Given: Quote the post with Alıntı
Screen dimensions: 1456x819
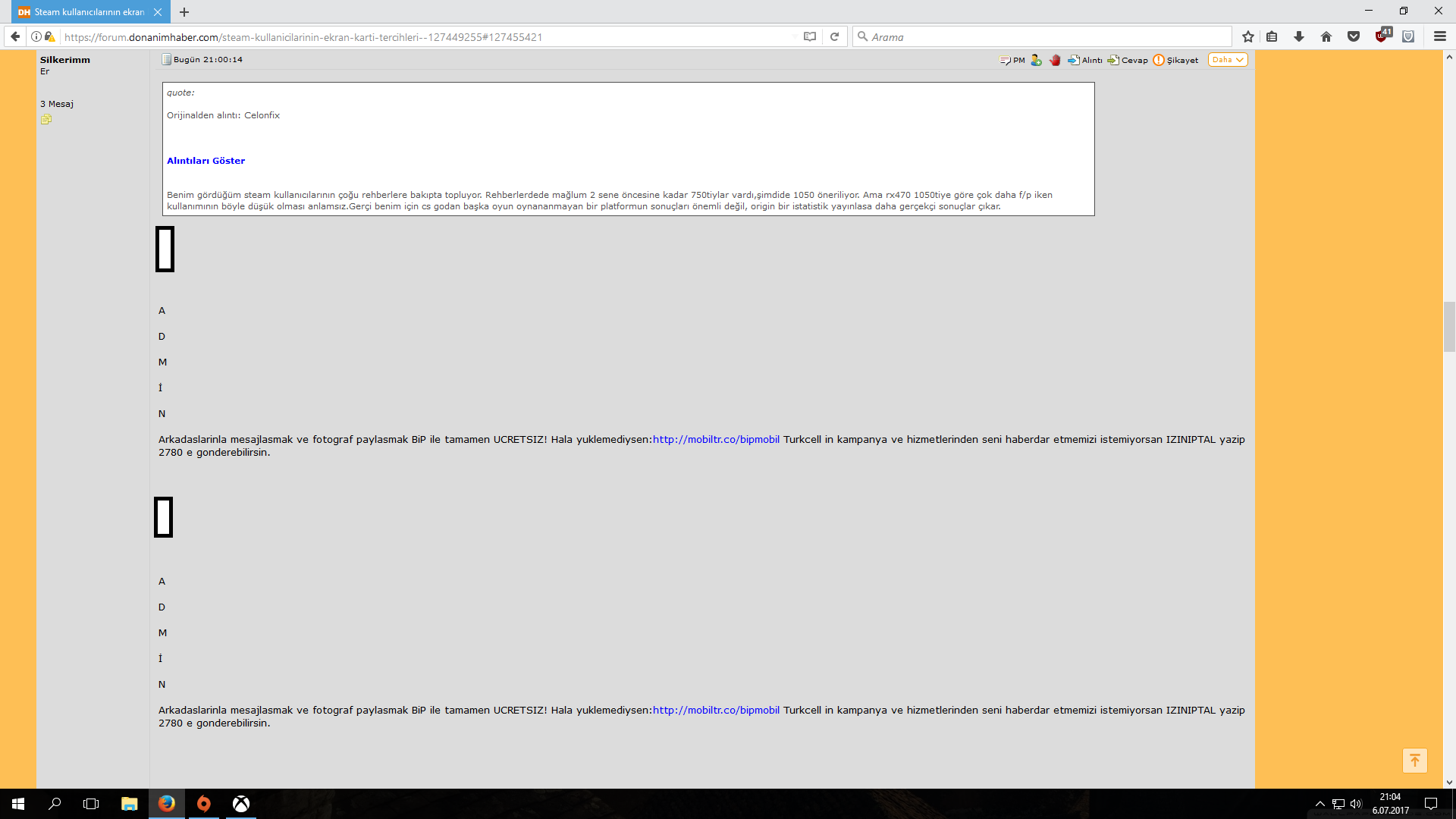Looking at the screenshot, I should tap(1085, 60).
